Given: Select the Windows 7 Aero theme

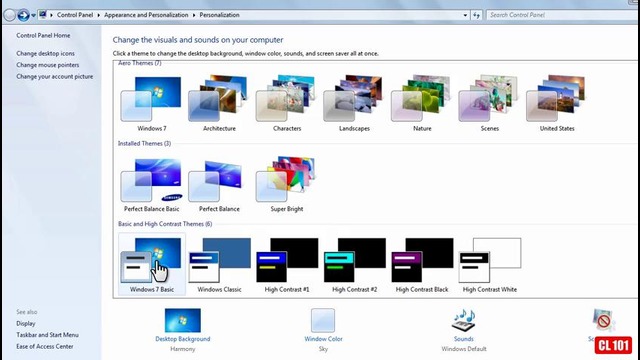Looking at the screenshot, I should click(x=151, y=103).
